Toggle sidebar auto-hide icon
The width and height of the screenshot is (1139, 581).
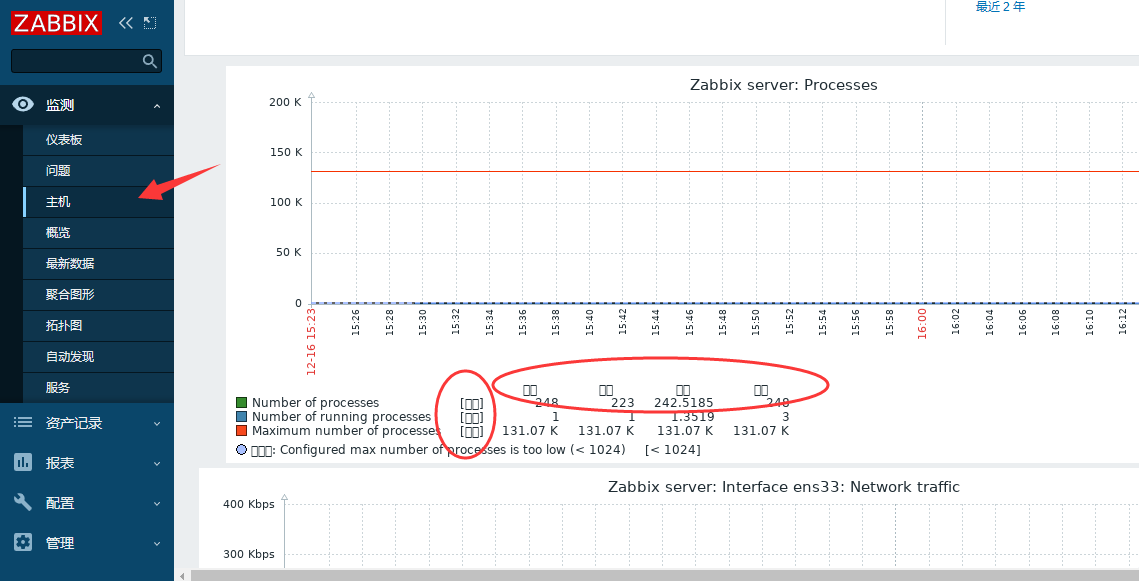click(x=150, y=23)
